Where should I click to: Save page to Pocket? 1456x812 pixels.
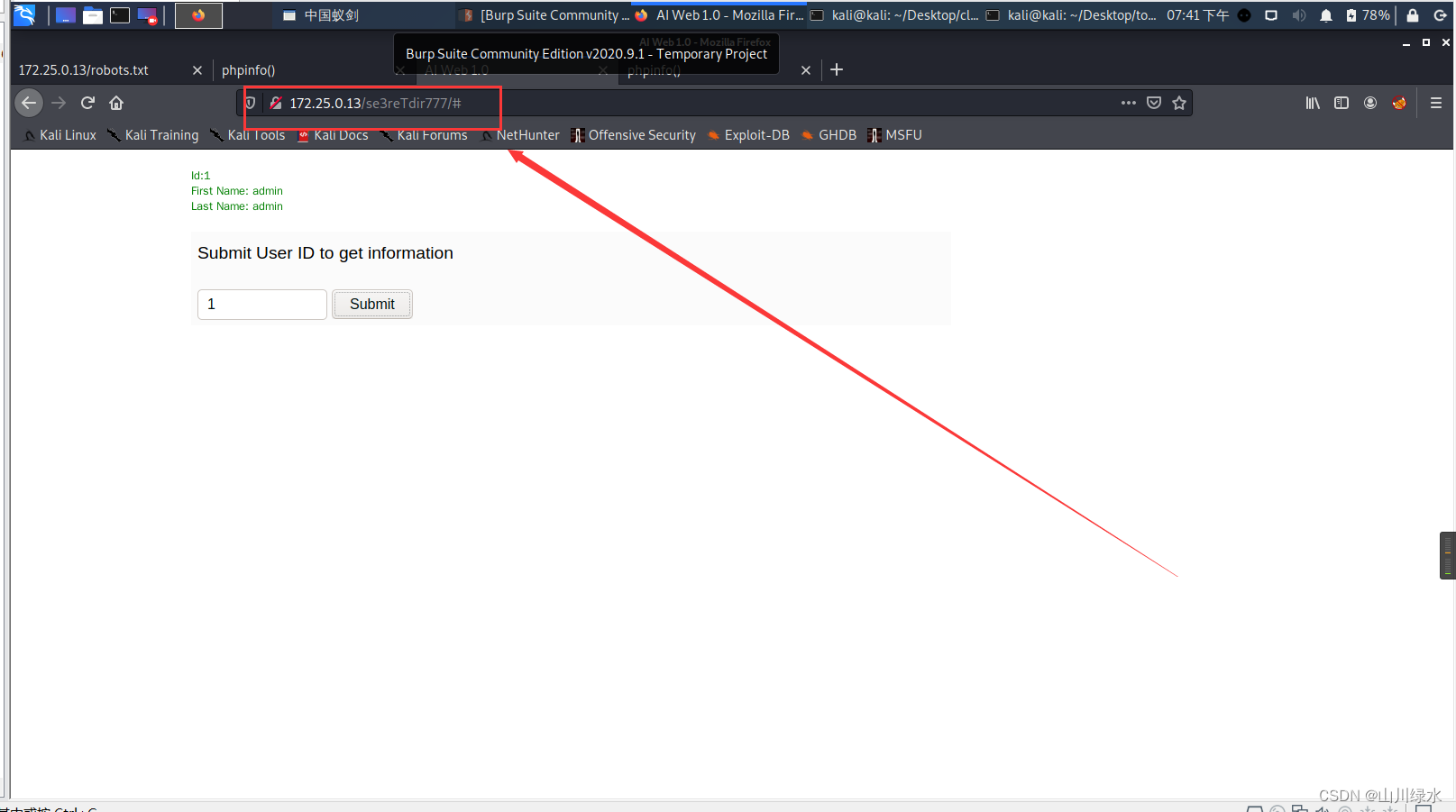(1154, 103)
